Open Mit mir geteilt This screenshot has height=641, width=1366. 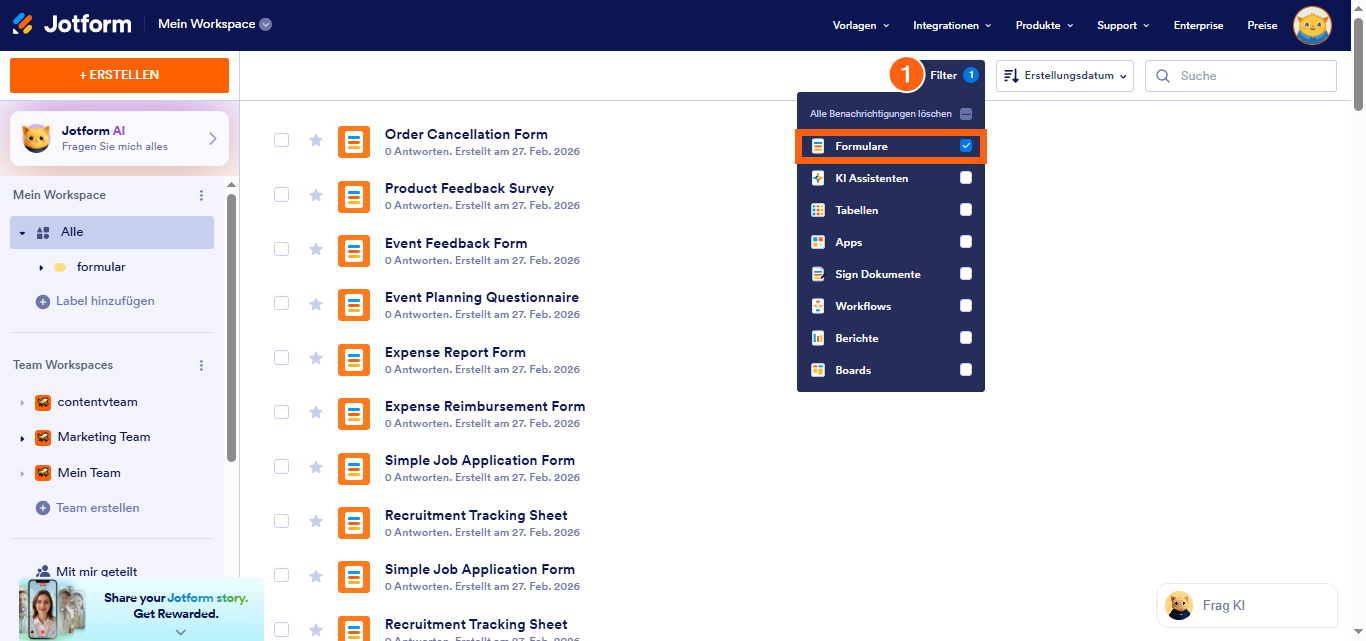tap(97, 572)
